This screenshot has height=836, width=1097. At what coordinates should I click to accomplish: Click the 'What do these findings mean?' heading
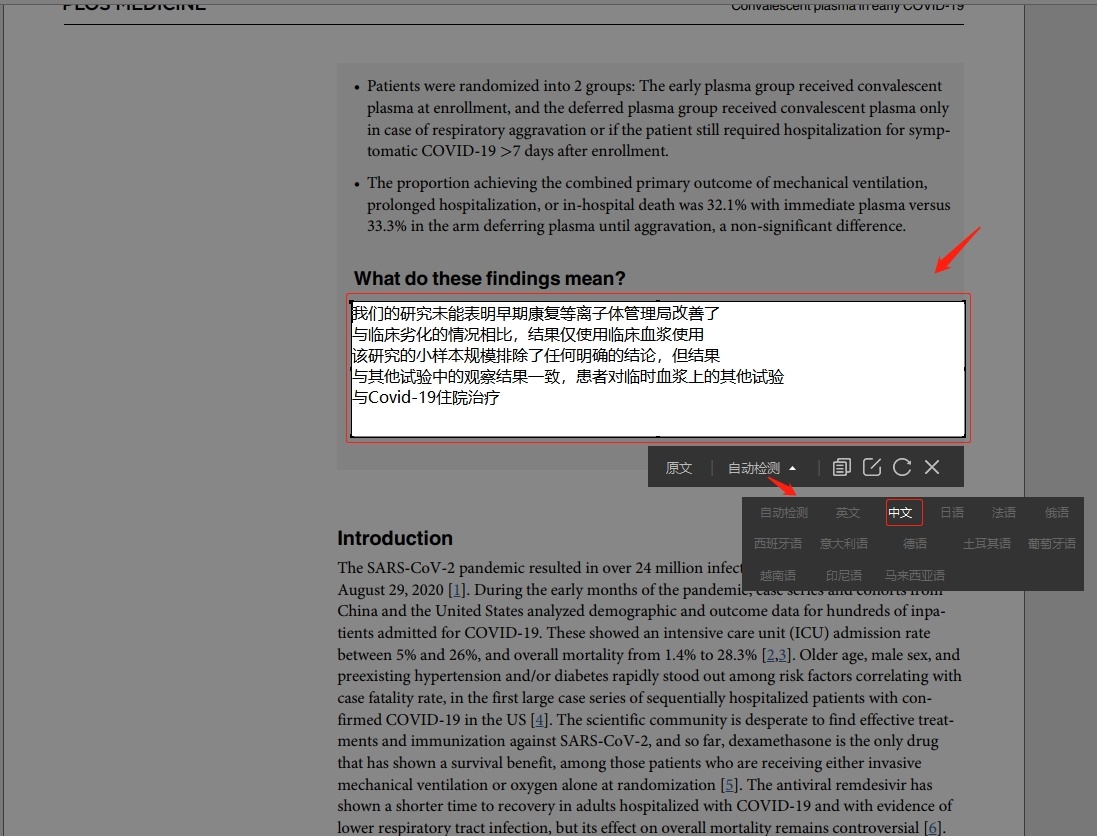[489, 278]
